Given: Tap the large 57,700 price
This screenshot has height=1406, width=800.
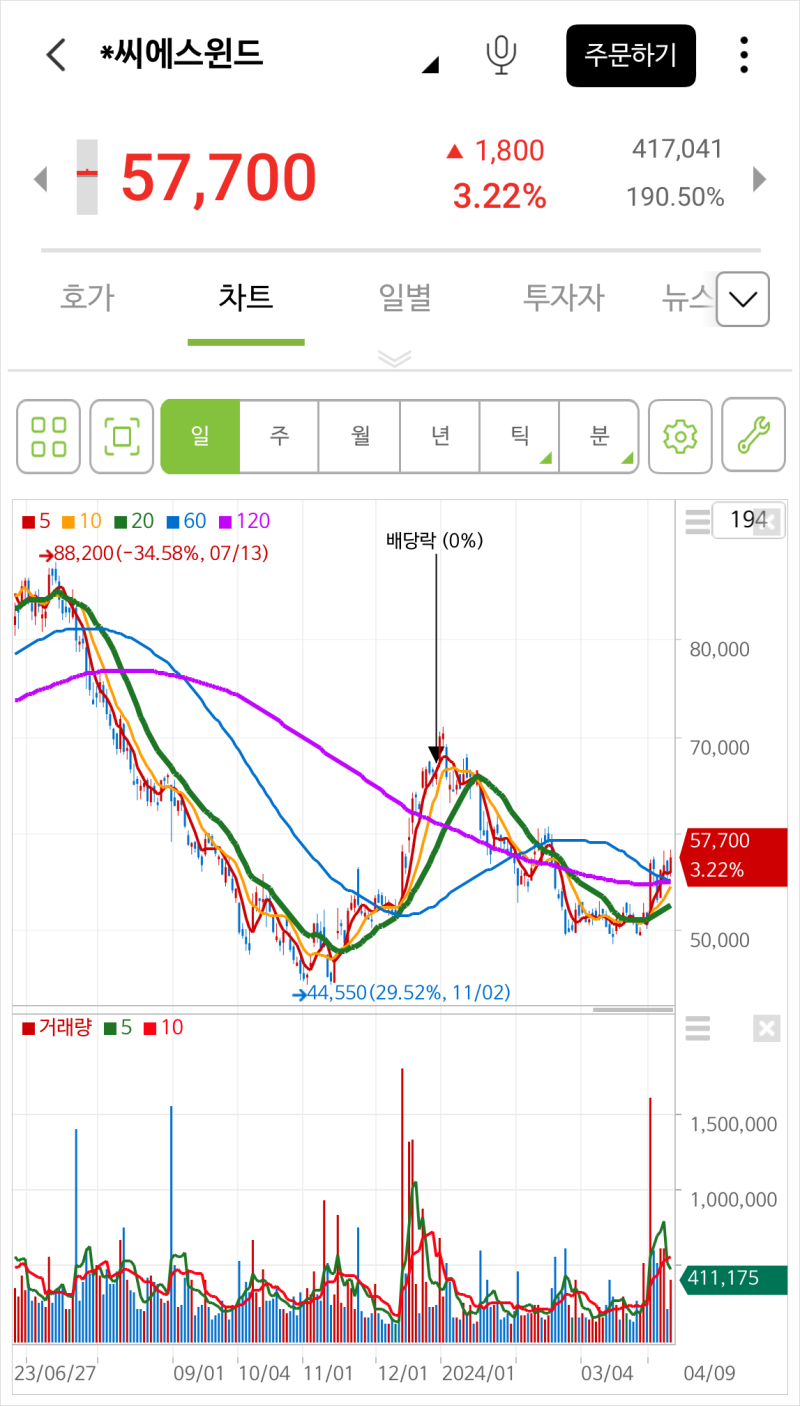Looking at the screenshot, I should [x=218, y=177].
